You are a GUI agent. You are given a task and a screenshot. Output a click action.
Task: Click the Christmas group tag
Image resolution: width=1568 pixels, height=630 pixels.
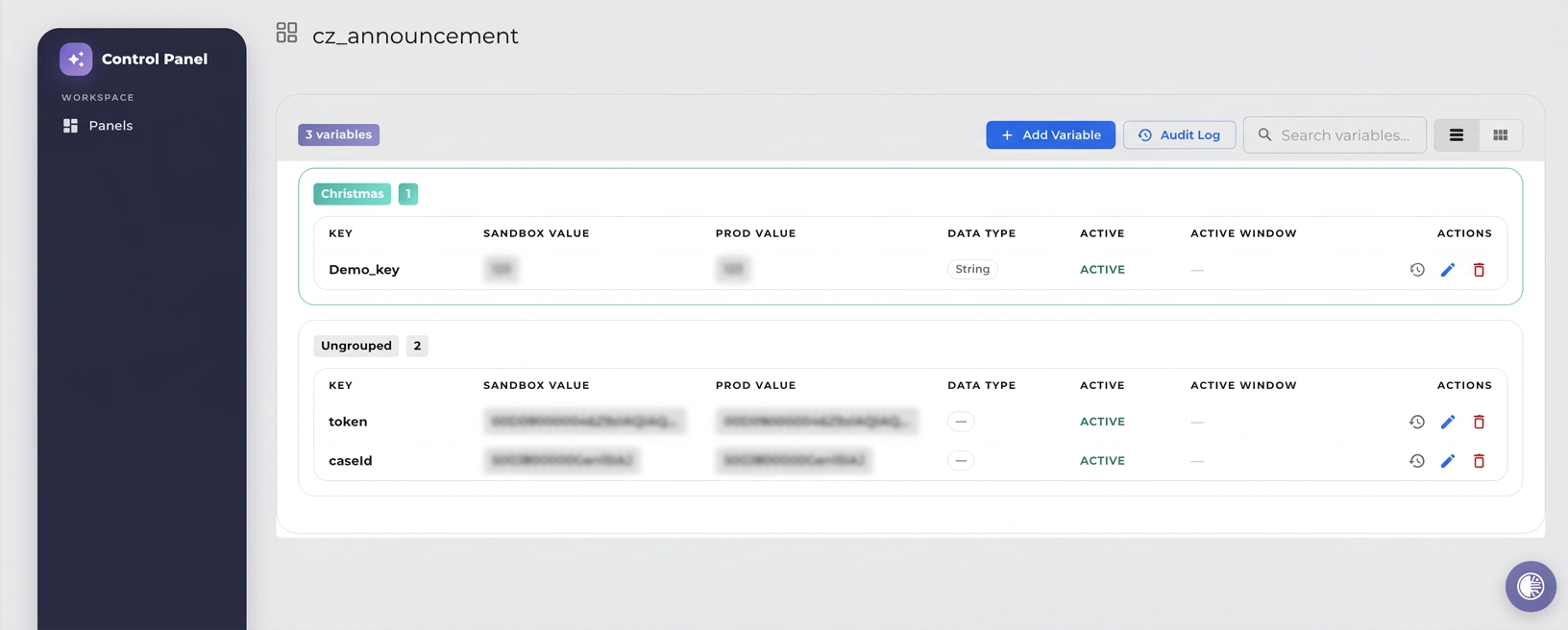(352, 194)
